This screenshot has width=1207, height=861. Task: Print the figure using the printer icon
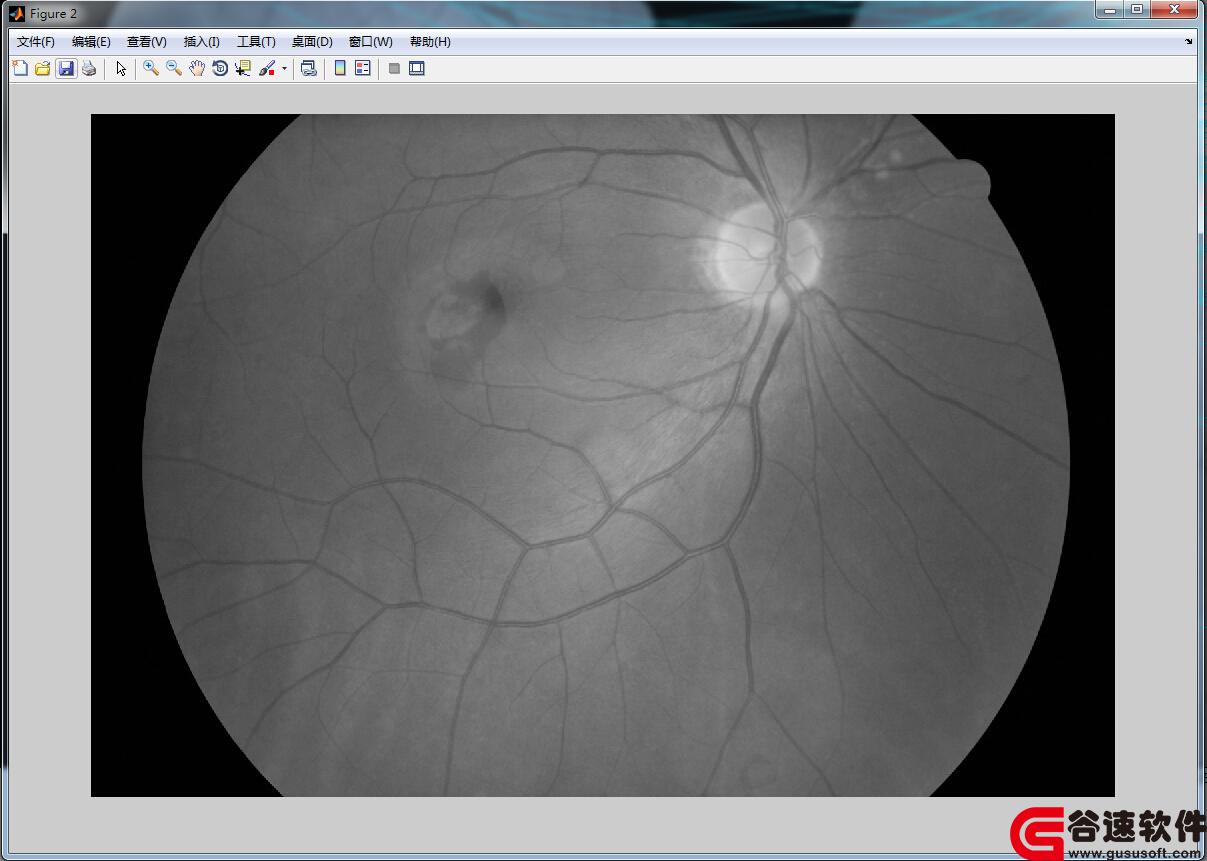pyautogui.click(x=89, y=68)
